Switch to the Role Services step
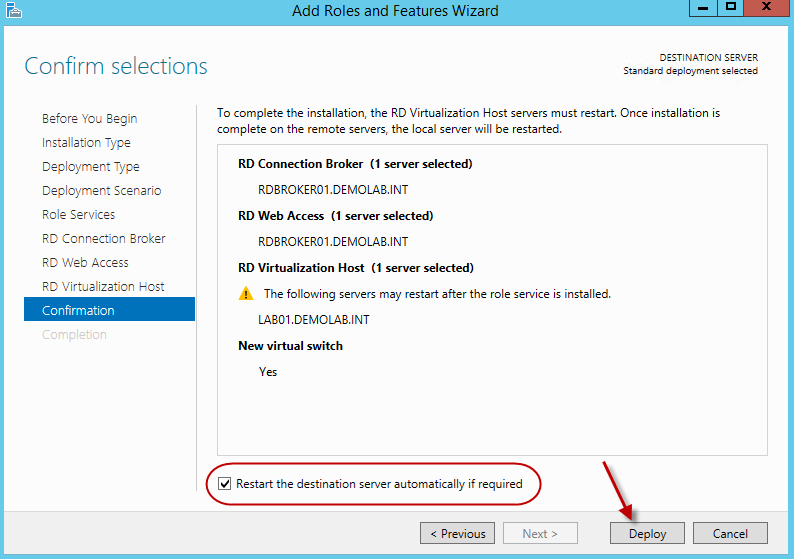 point(78,215)
